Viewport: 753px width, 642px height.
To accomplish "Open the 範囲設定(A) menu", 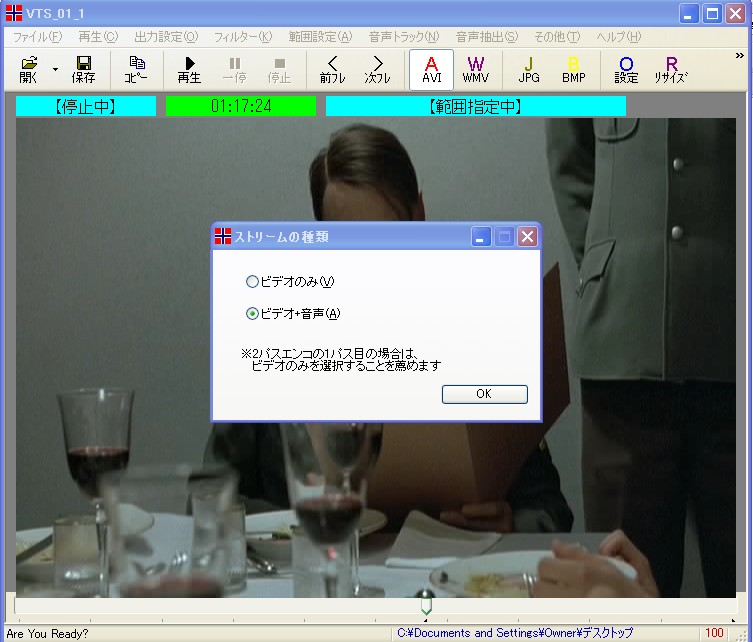I will tap(320, 37).
